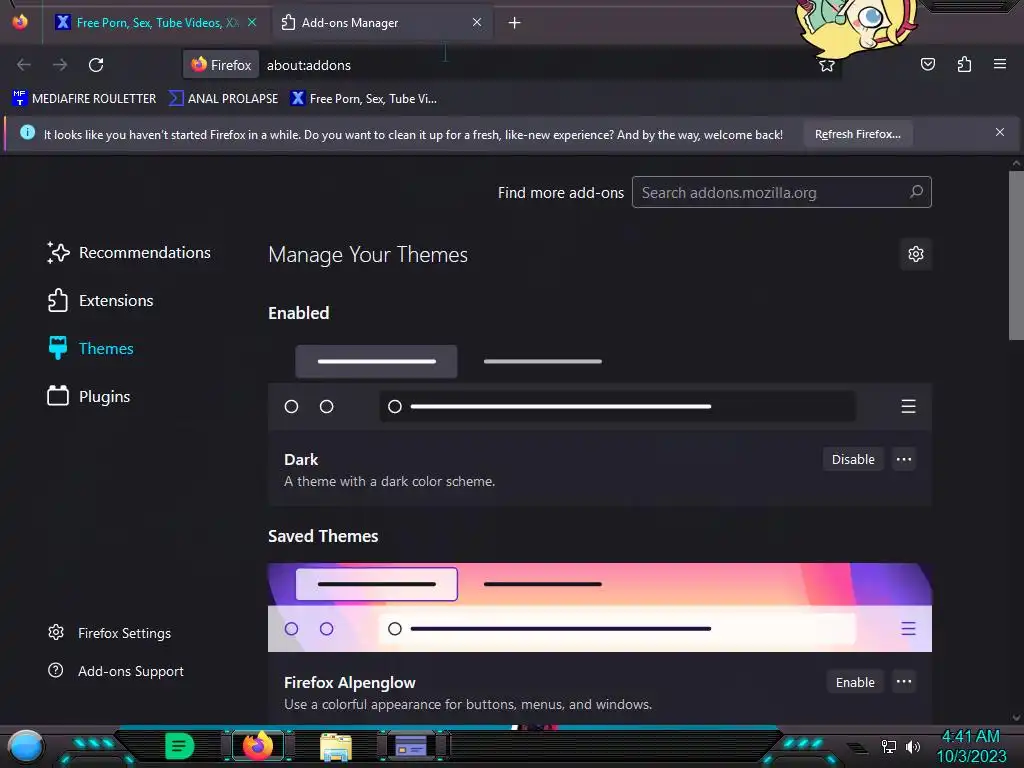Click the Dark theme preview image
The width and height of the screenshot is (1024, 768).
(600, 384)
